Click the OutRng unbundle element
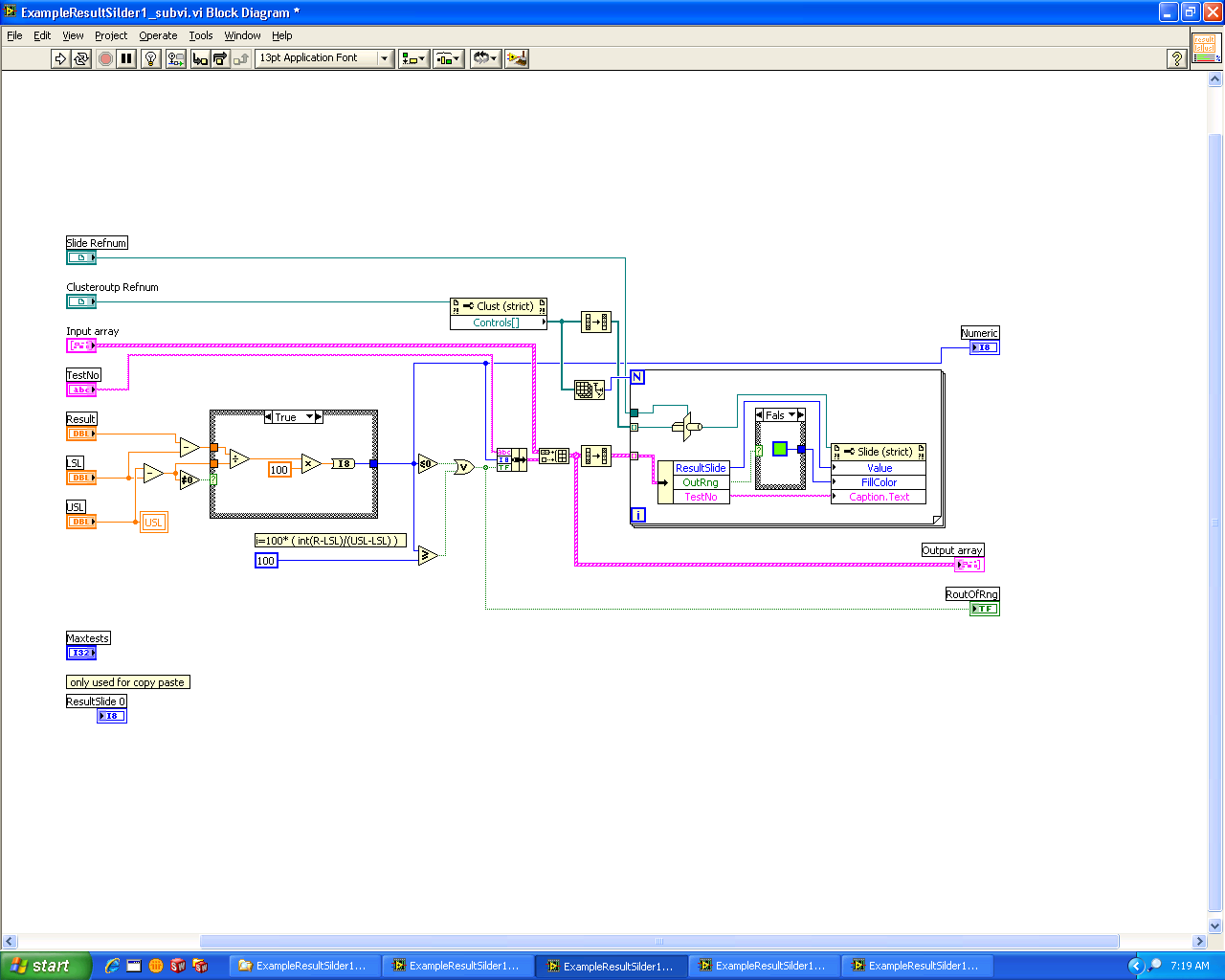This screenshot has width=1225, height=980. [701, 482]
